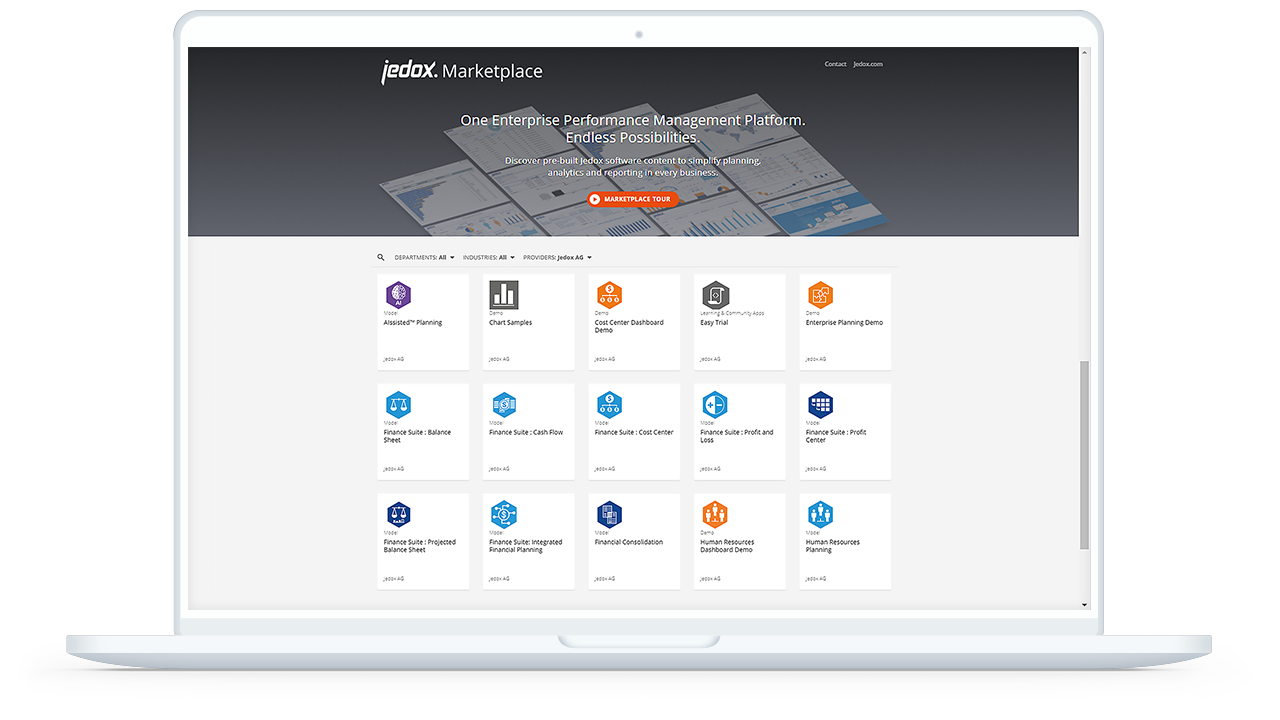This screenshot has width=1280, height=720.
Task: Select 'Human Resources Dashboard Demo' title
Action: coord(729,546)
